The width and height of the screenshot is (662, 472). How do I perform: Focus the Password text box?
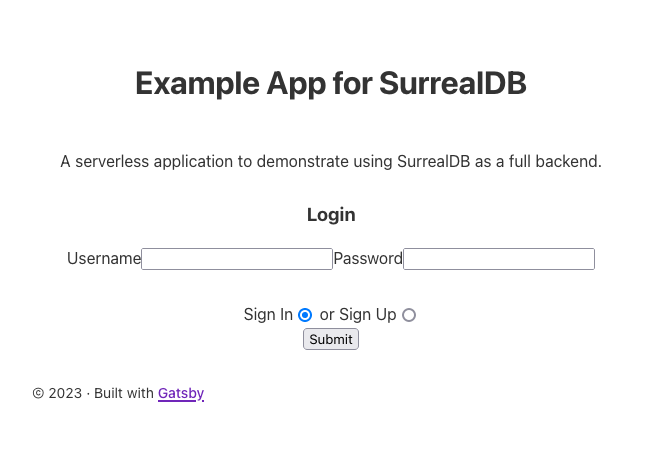coord(498,259)
